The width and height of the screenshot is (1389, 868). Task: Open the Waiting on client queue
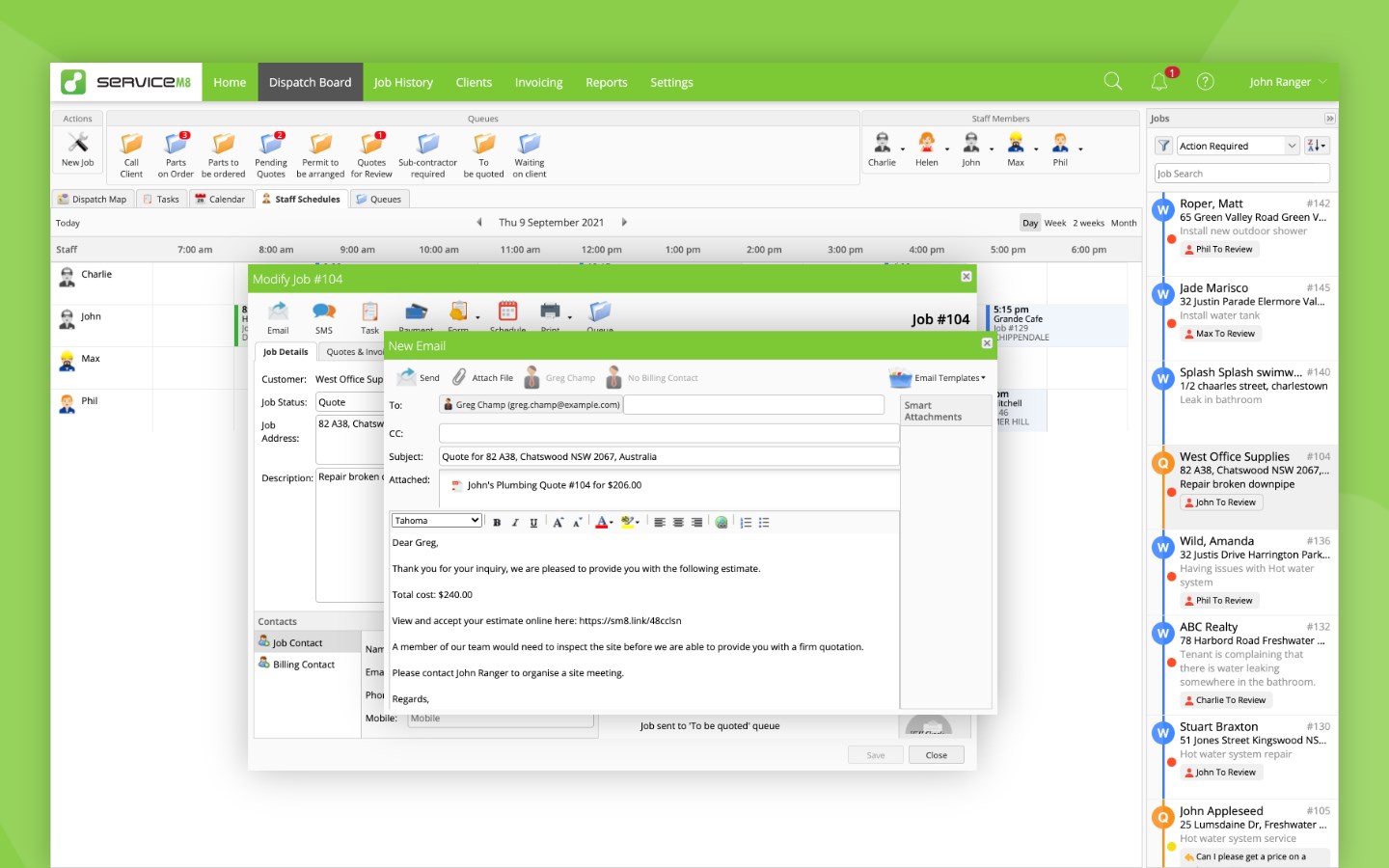pyautogui.click(x=530, y=144)
